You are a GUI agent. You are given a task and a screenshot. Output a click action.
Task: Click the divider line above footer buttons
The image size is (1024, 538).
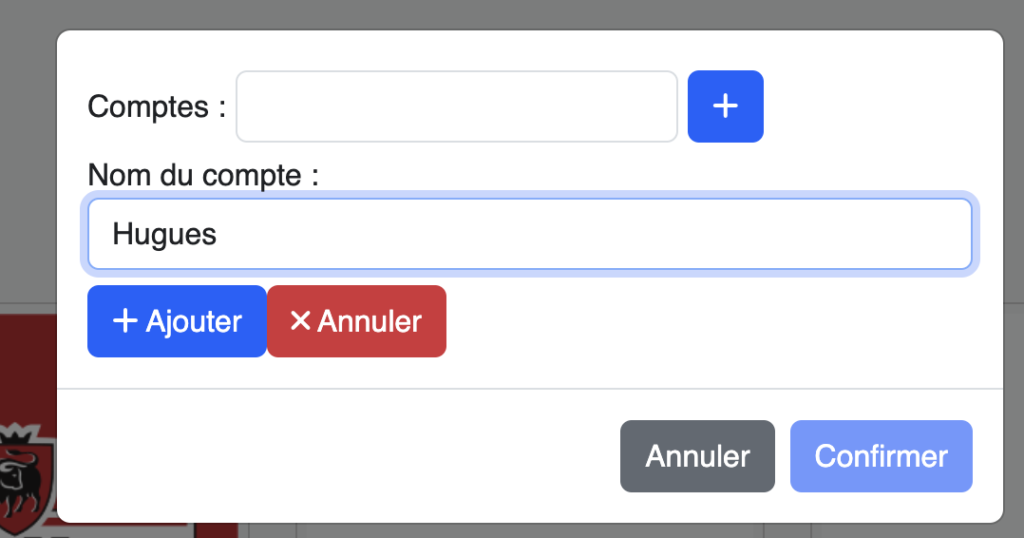point(530,389)
